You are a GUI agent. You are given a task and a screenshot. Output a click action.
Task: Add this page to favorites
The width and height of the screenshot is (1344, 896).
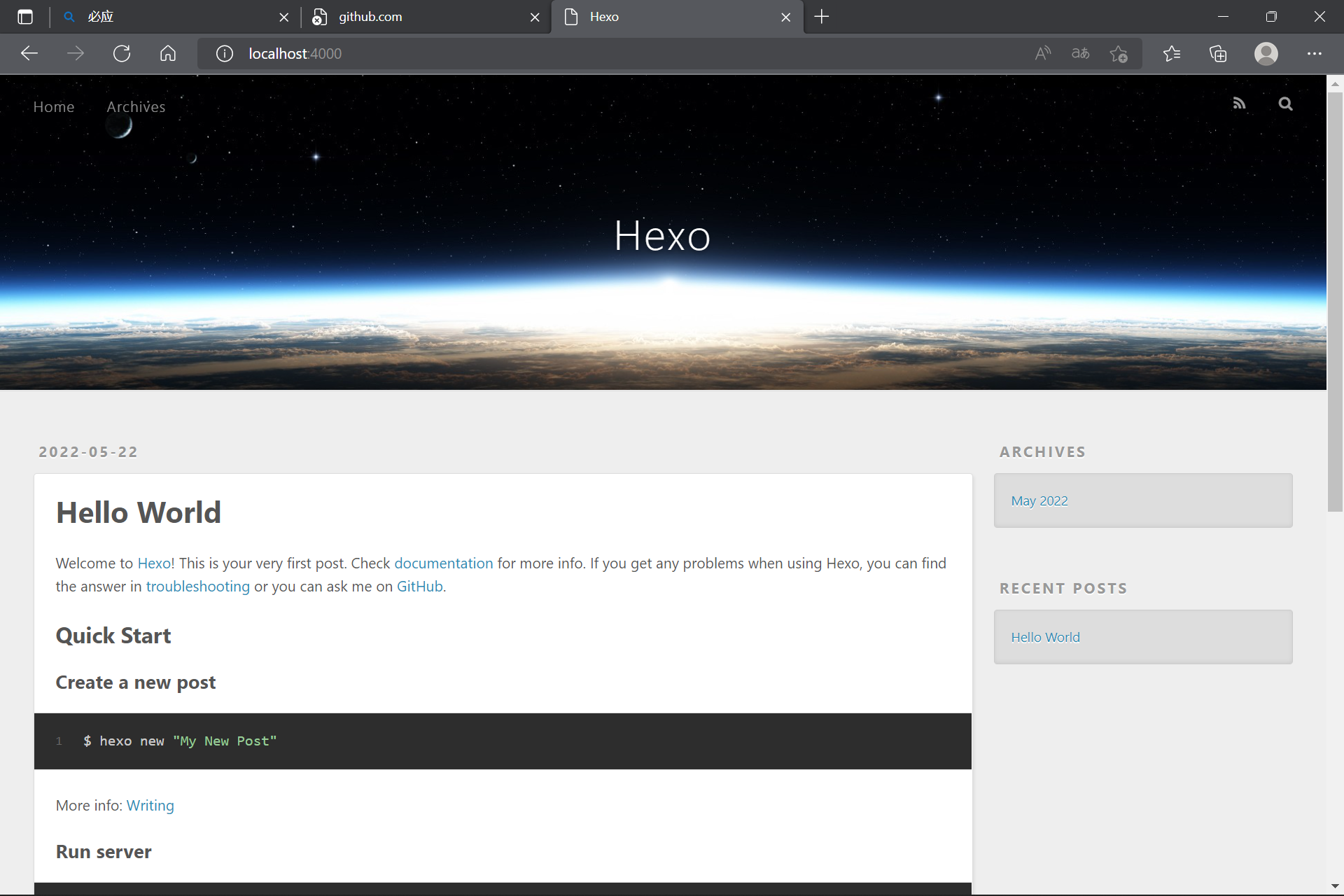point(1119,54)
